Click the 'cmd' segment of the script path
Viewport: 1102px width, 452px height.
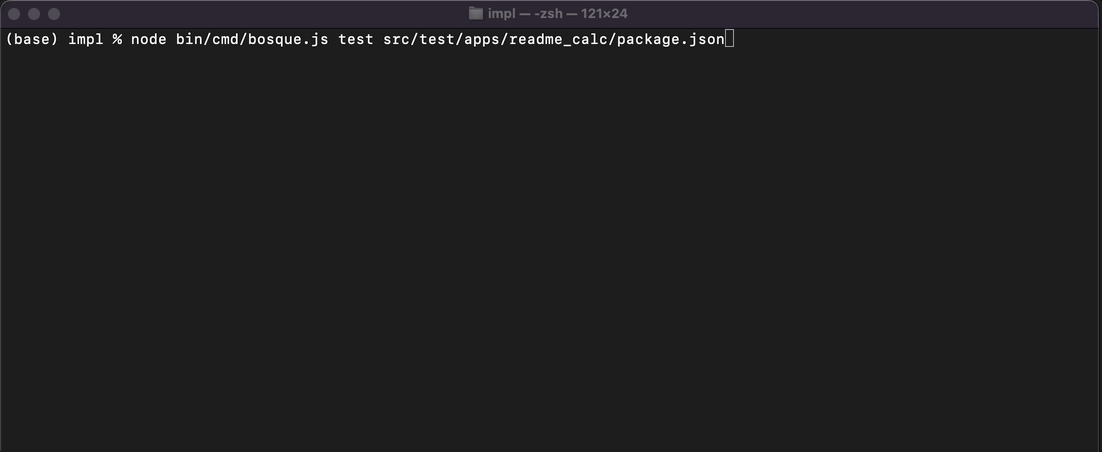pyautogui.click(x=225, y=39)
